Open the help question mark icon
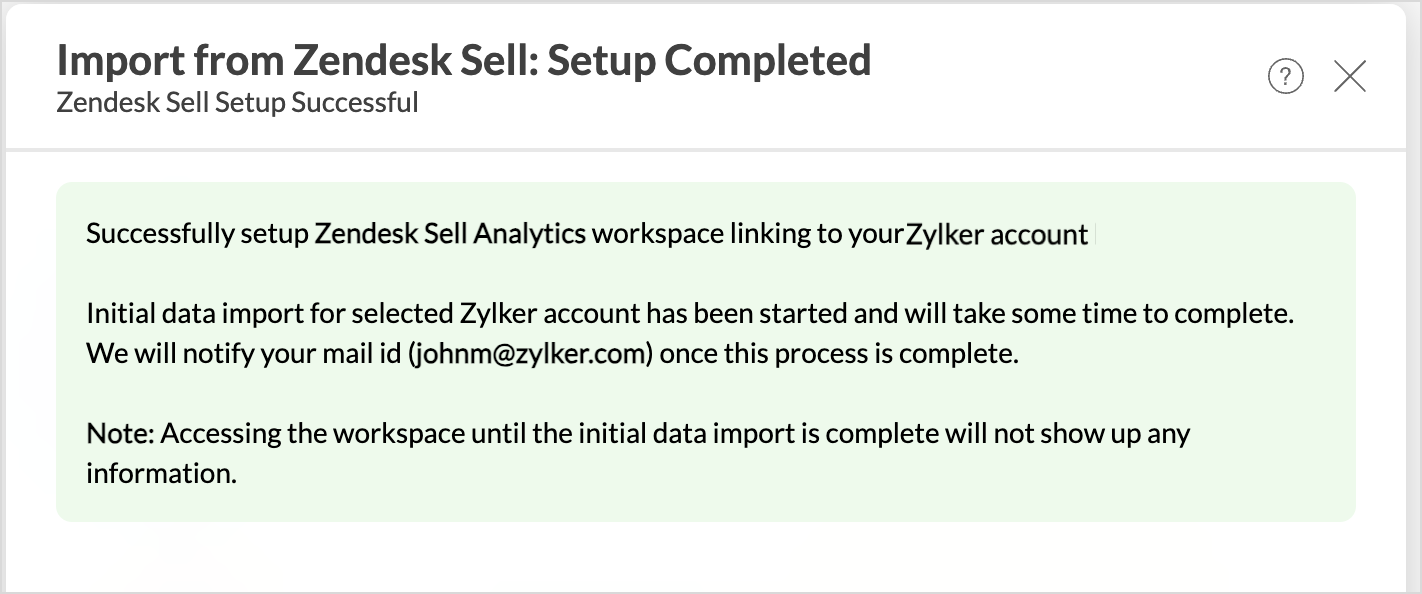The image size is (1422, 594). pyautogui.click(x=1285, y=76)
